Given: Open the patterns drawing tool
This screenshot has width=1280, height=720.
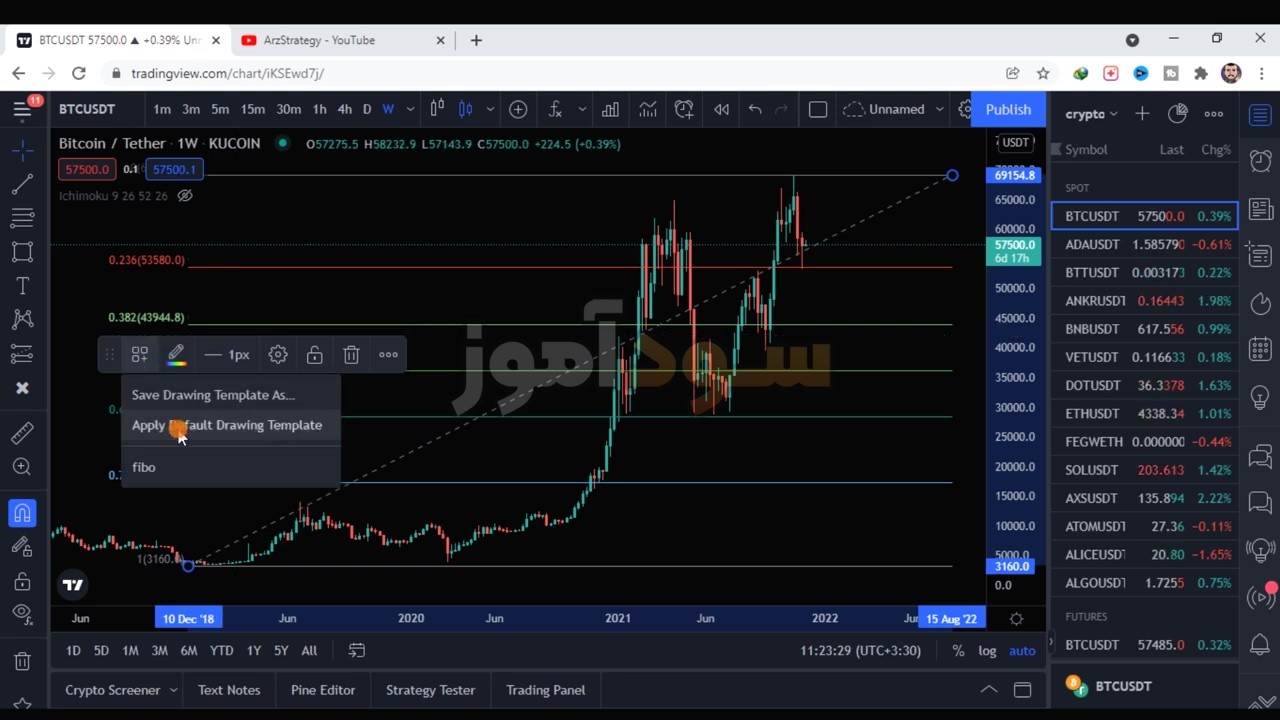Looking at the screenshot, I should (22, 320).
